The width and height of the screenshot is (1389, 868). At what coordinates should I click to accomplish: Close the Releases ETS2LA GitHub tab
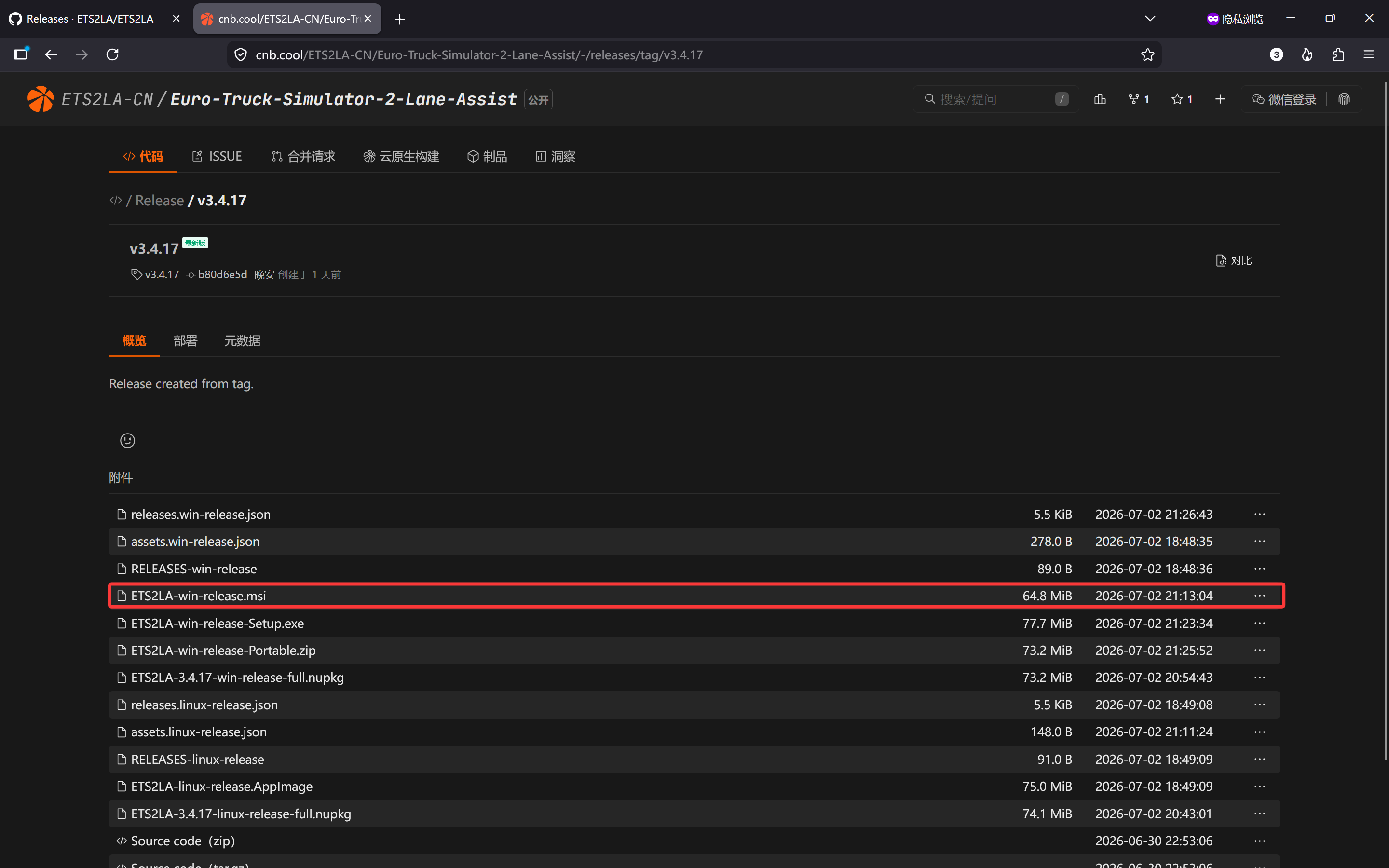tap(176, 19)
